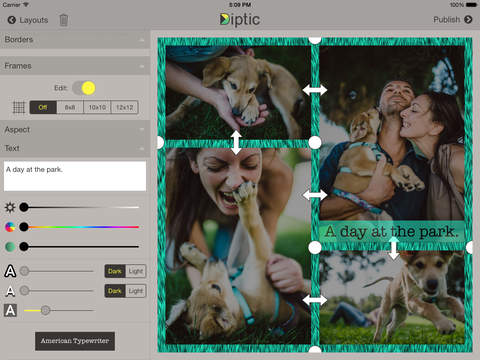Select Dark for text shadow

click(115, 291)
